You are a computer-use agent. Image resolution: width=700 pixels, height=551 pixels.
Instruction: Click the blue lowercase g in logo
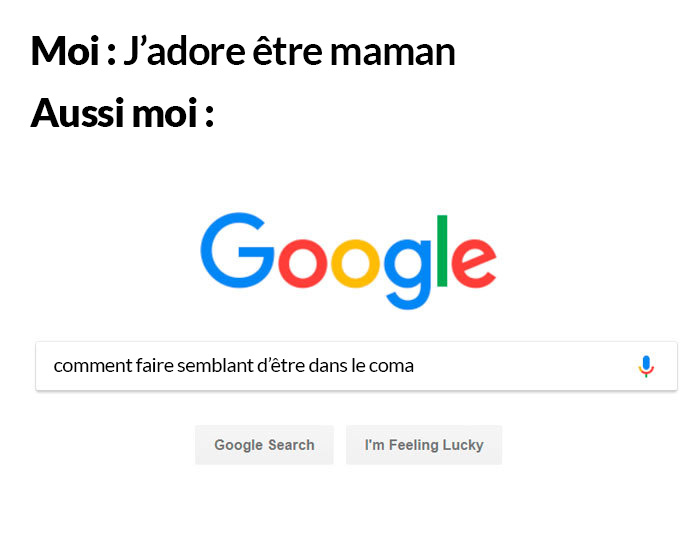point(408,274)
